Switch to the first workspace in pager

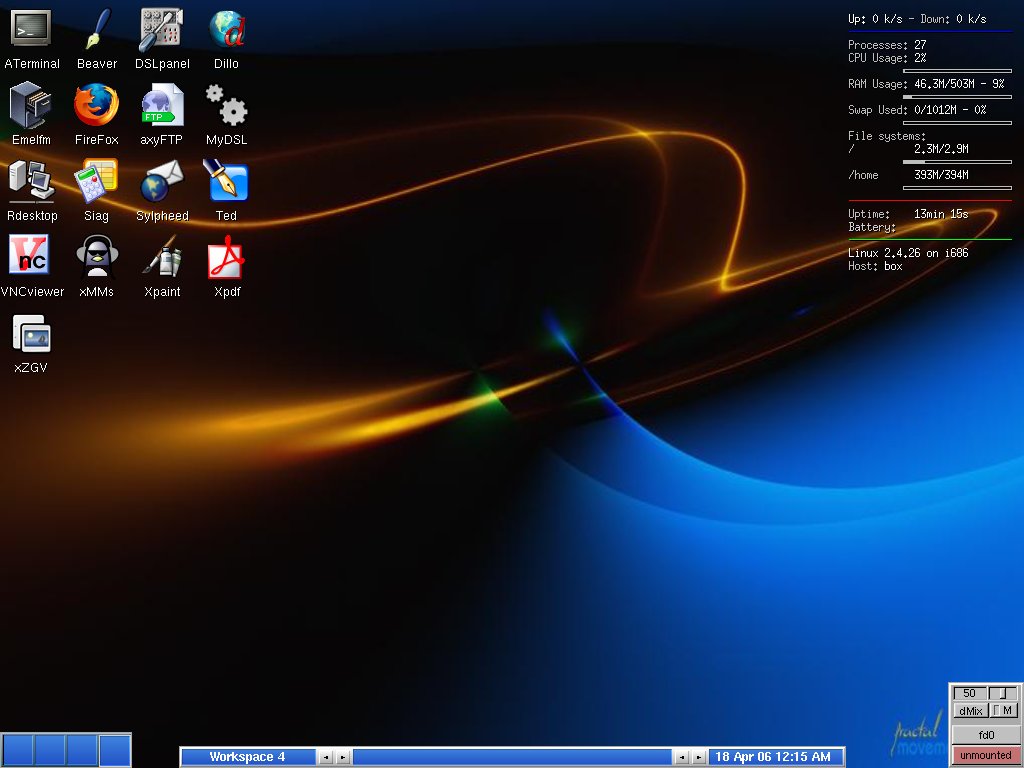tap(18, 750)
